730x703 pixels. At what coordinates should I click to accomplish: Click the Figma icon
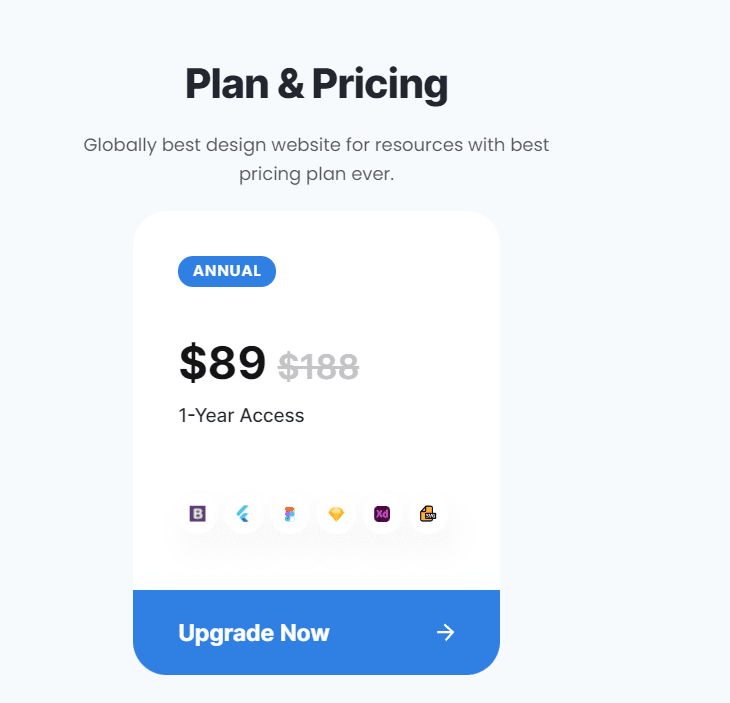[x=290, y=514]
